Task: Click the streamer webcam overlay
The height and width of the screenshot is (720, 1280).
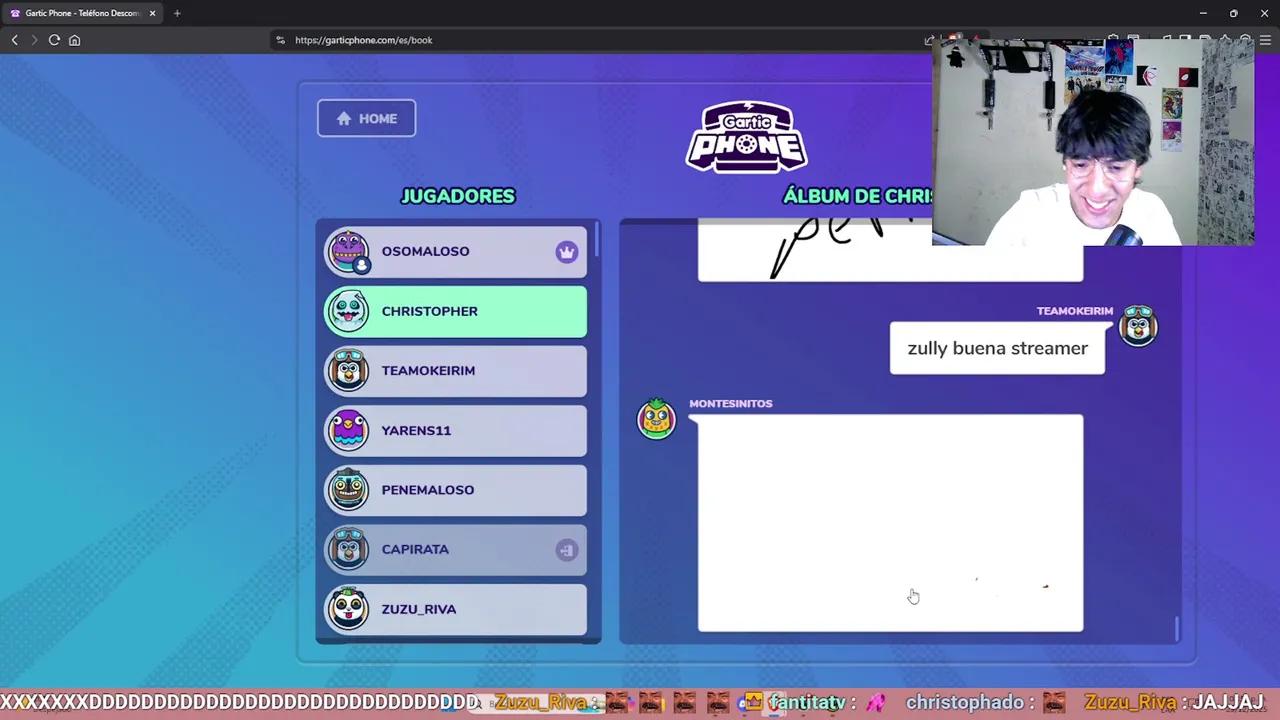Action: coord(1093,142)
